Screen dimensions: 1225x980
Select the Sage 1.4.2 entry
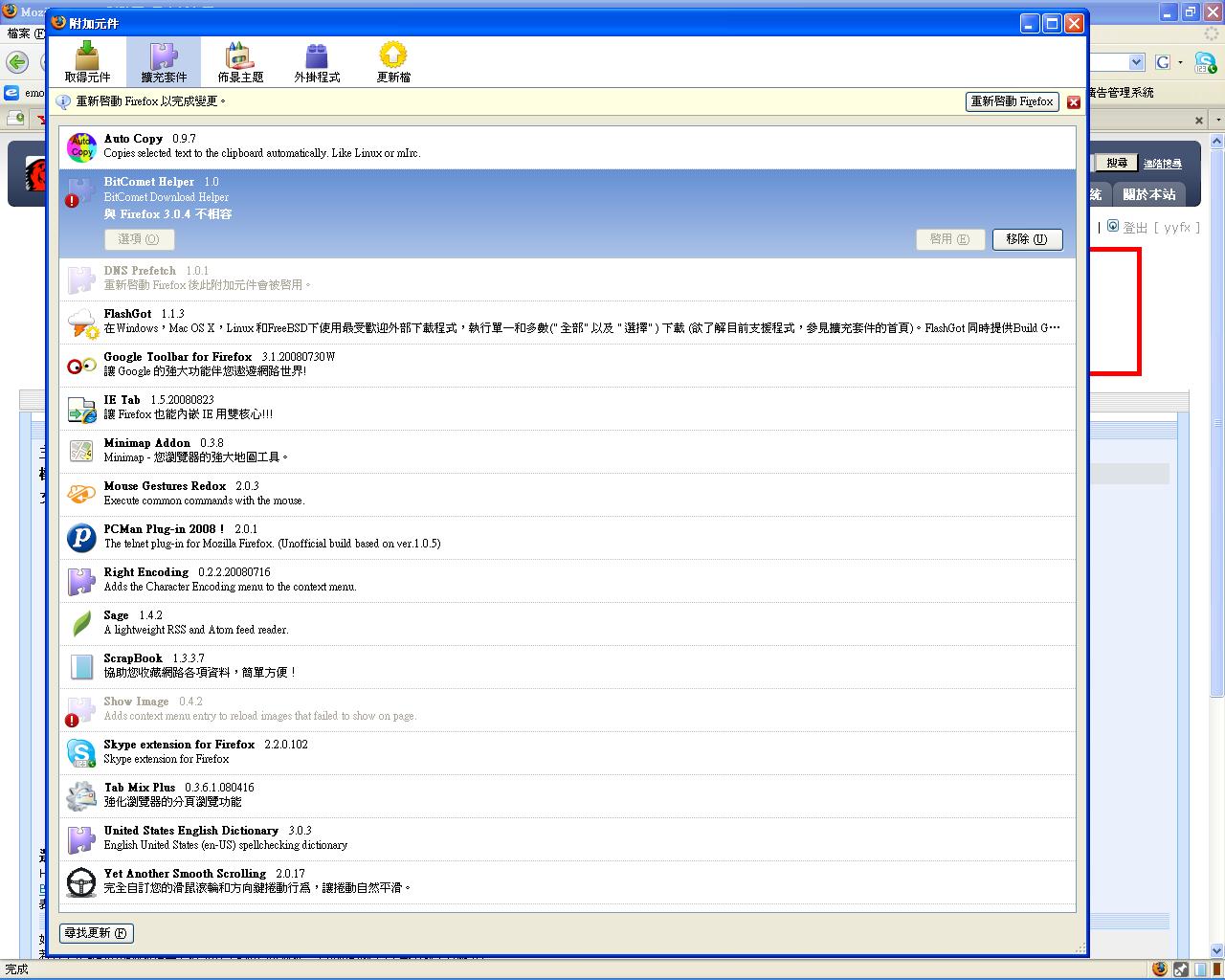pyautogui.click(x=568, y=623)
